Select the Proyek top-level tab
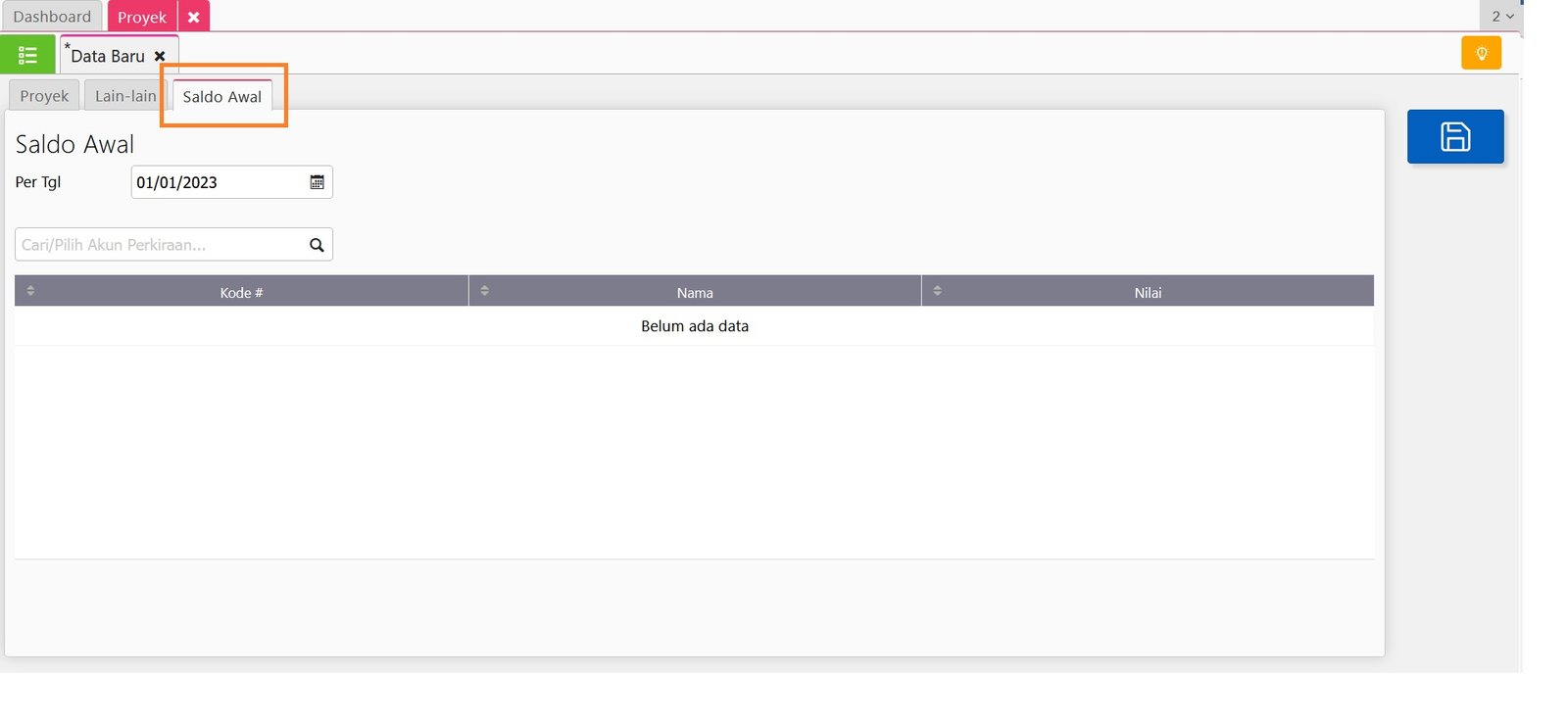Viewport: 1568px width, 725px height. (x=142, y=17)
